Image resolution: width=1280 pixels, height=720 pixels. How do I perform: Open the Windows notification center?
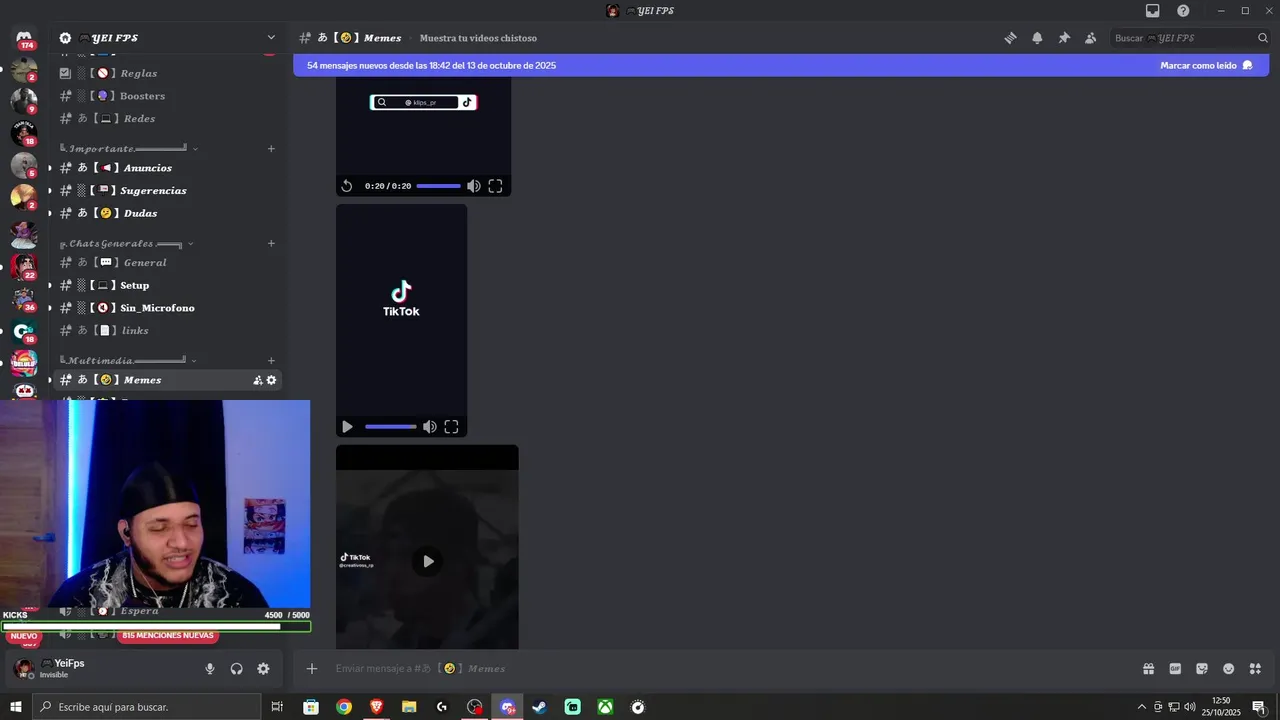point(1259,707)
